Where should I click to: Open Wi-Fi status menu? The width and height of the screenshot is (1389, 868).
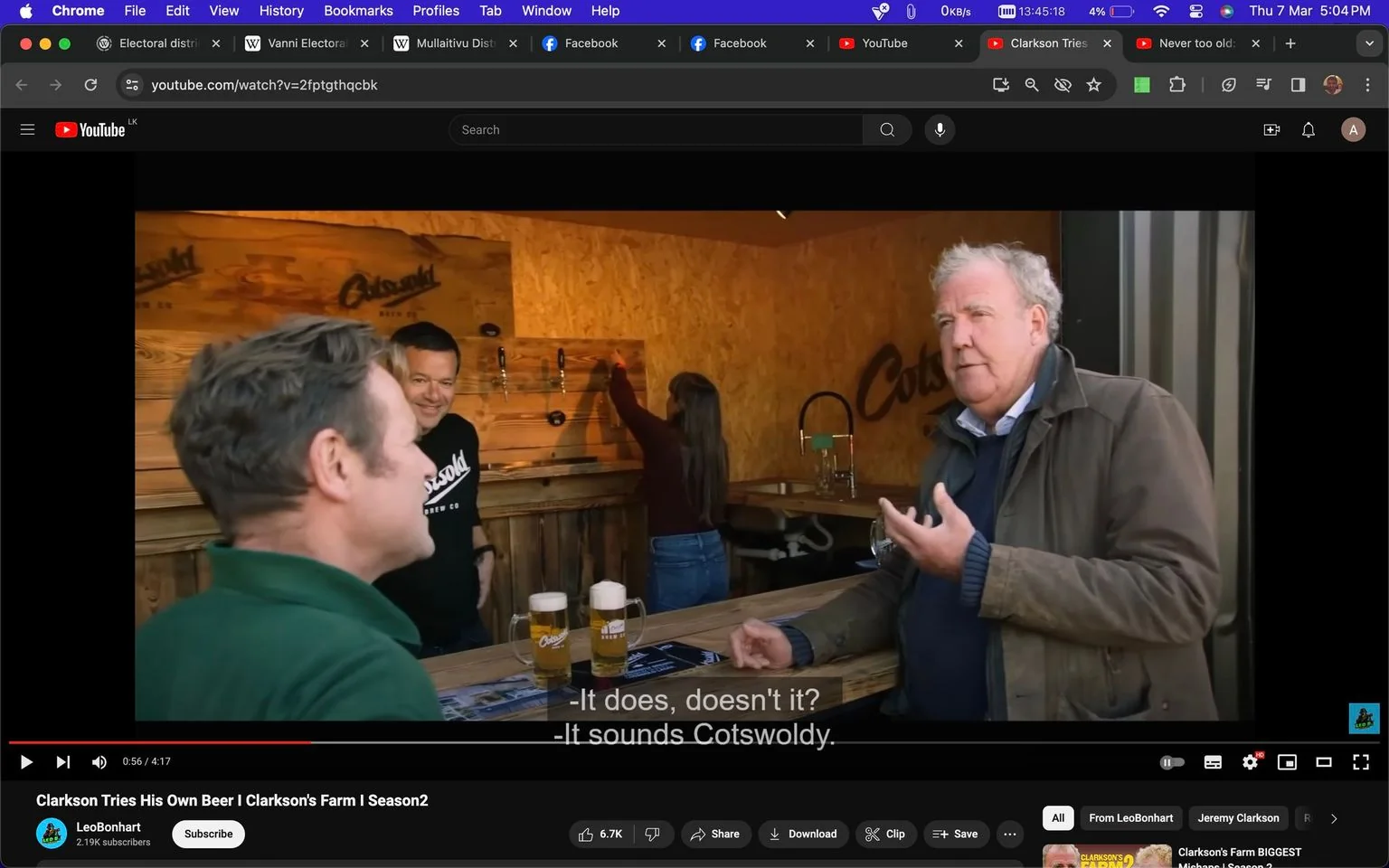tap(1161, 11)
